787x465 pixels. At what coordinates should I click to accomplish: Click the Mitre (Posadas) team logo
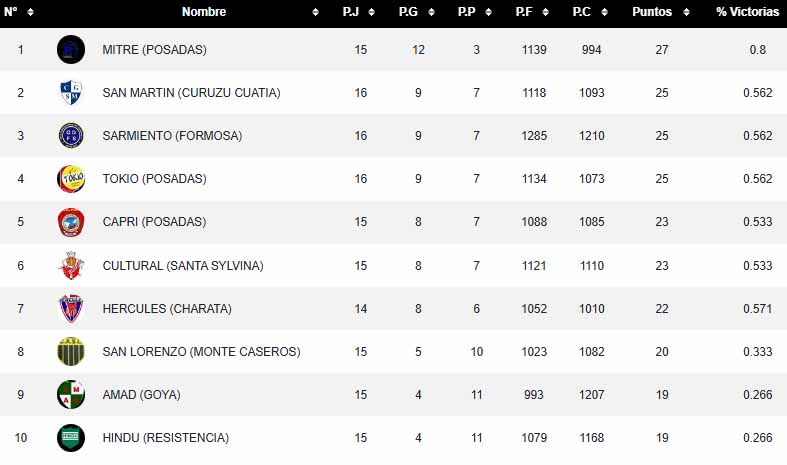pyautogui.click(x=71, y=49)
